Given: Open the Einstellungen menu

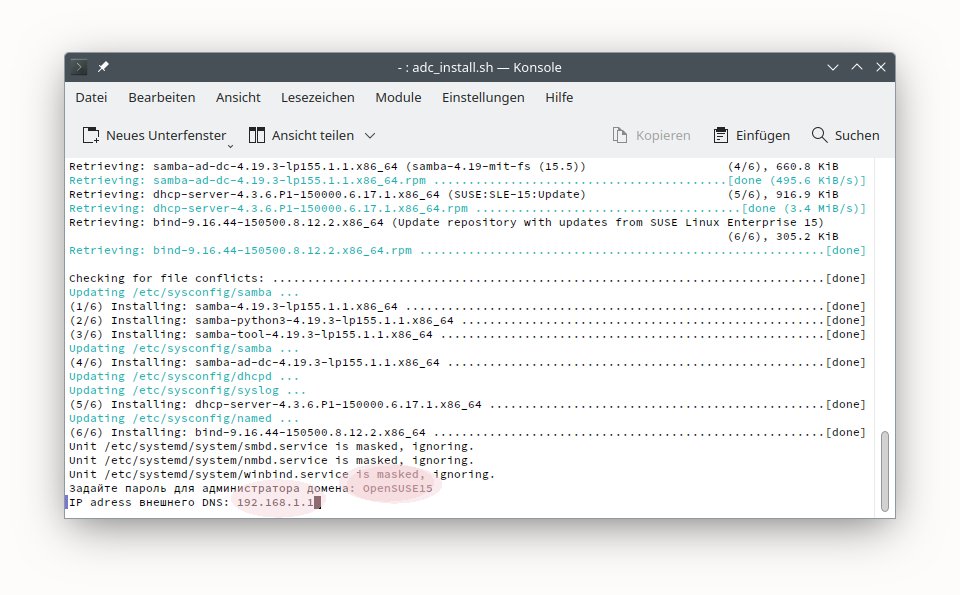Looking at the screenshot, I should (483, 97).
